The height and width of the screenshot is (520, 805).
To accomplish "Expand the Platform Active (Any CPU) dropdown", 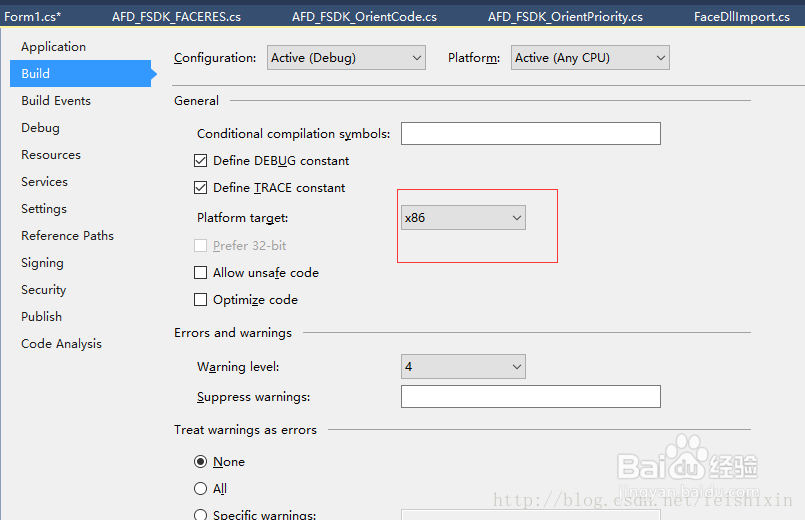I will pos(590,57).
